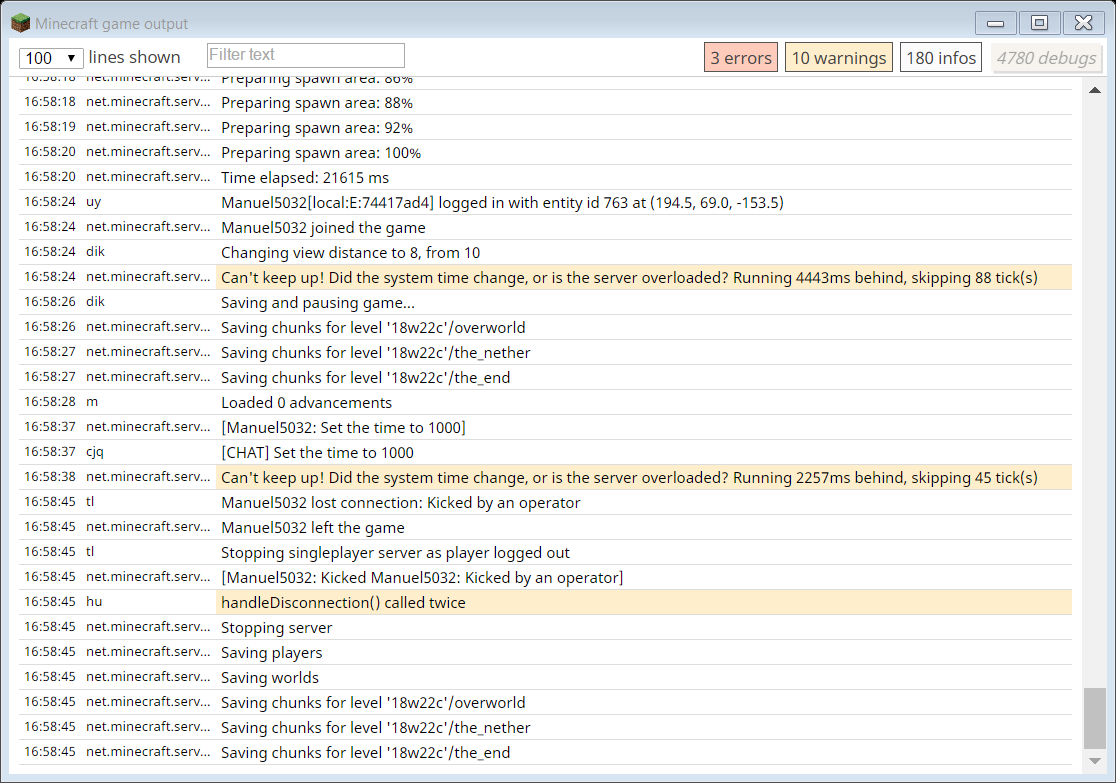
Task: Select the 'Time elapsed: 21615 ms' line
Action: point(305,178)
